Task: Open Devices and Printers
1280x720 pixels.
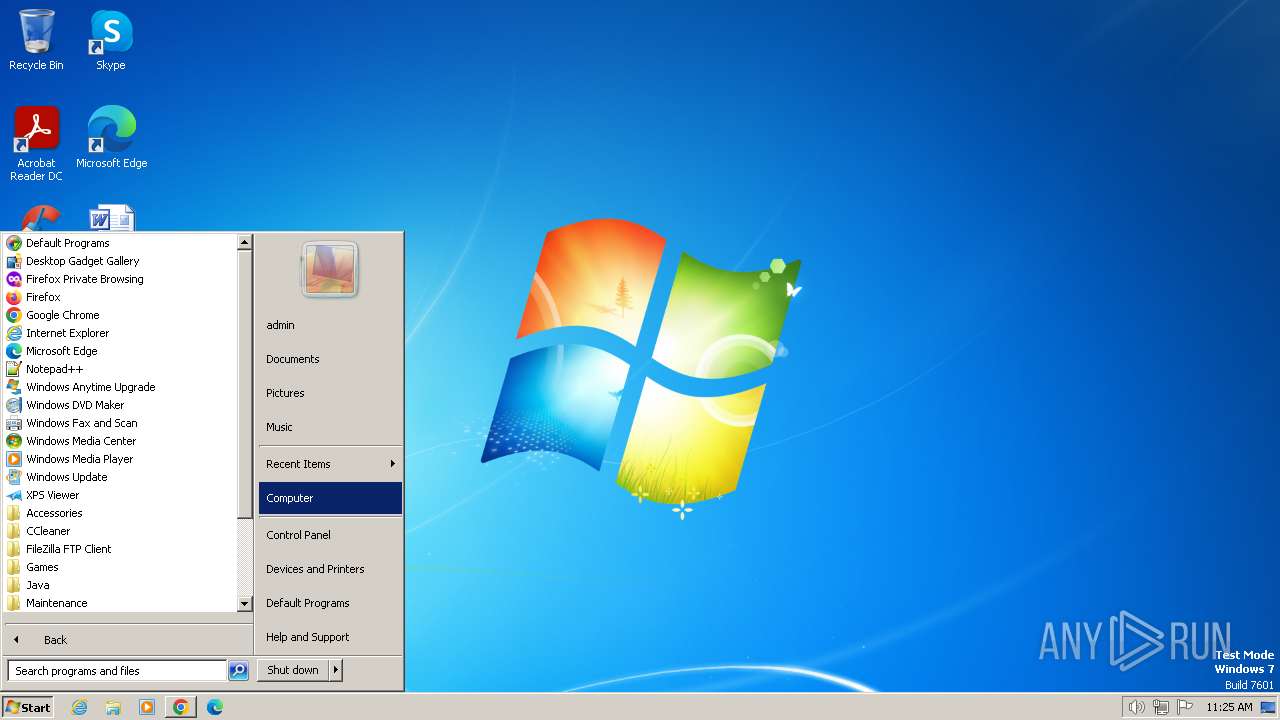Action: [x=330, y=569]
